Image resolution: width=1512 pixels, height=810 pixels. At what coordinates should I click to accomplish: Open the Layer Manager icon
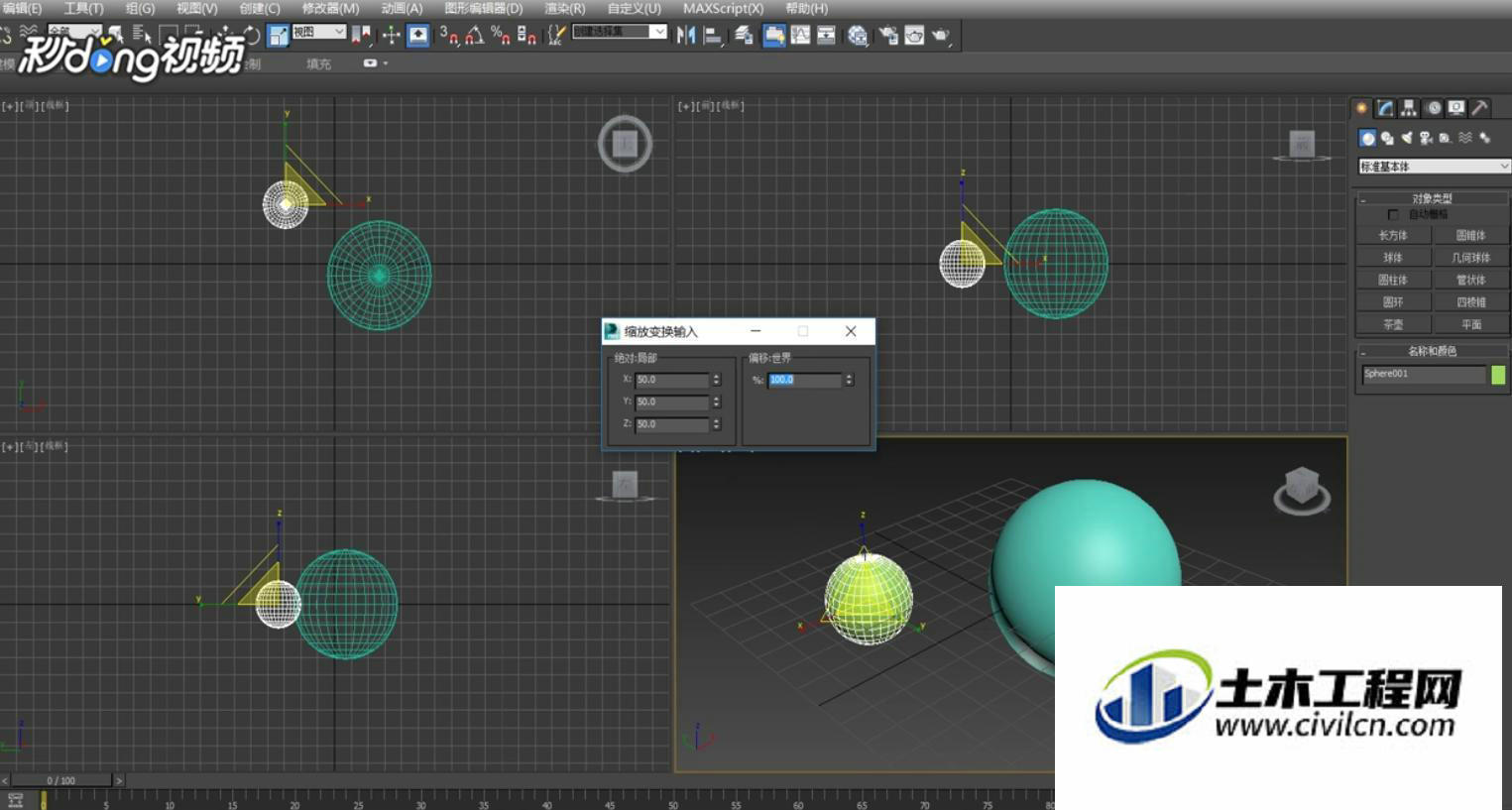[x=744, y=36]
